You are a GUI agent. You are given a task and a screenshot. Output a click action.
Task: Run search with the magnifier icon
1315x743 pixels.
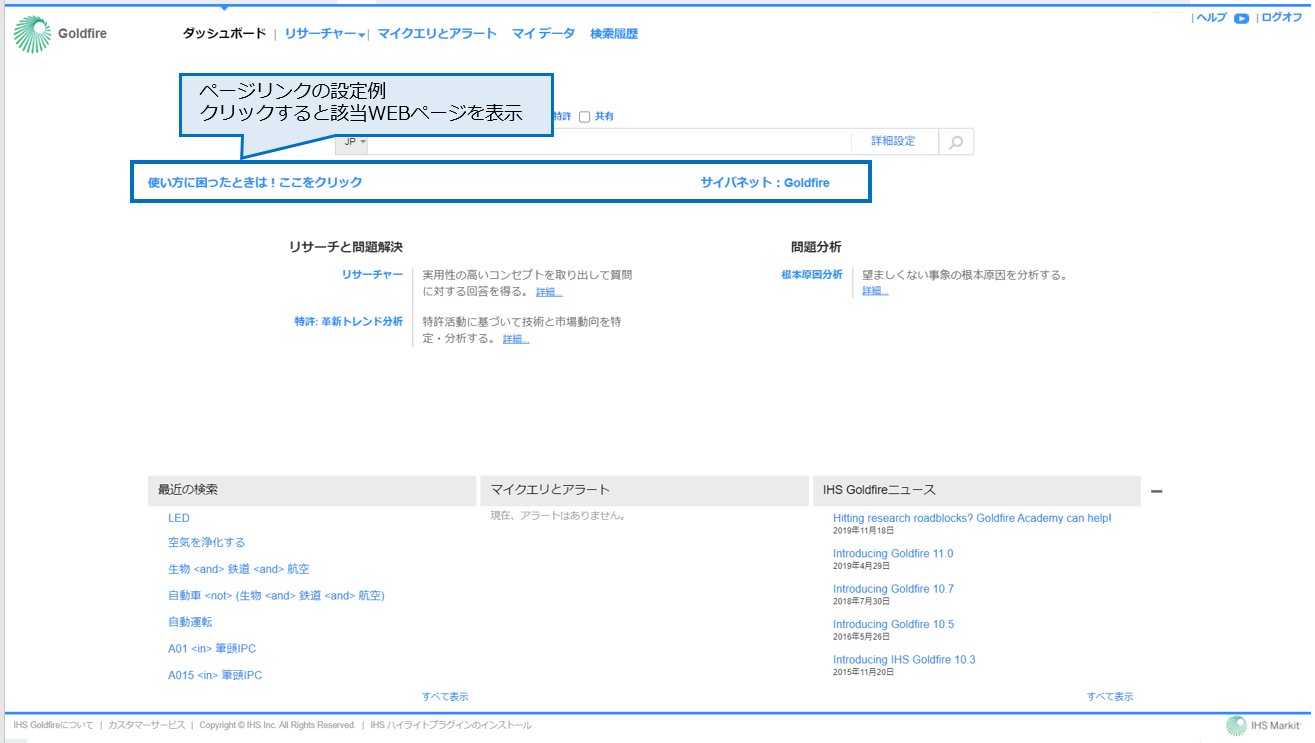coord(956,142)
